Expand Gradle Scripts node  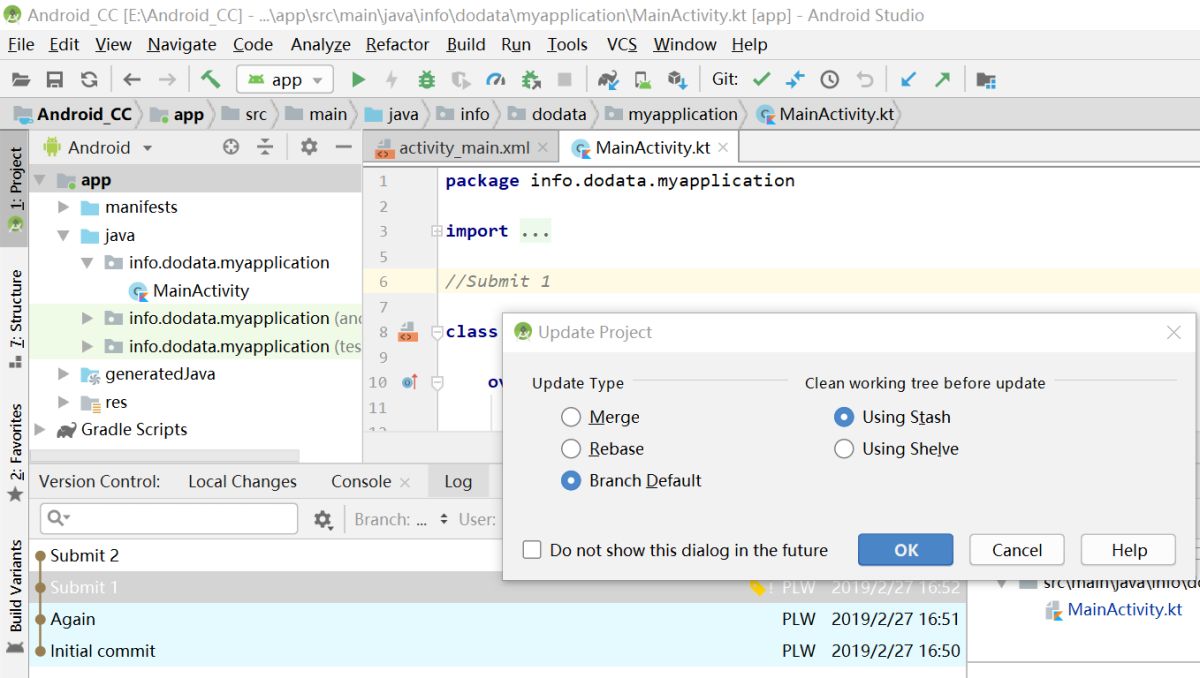(x=40, y=430)
